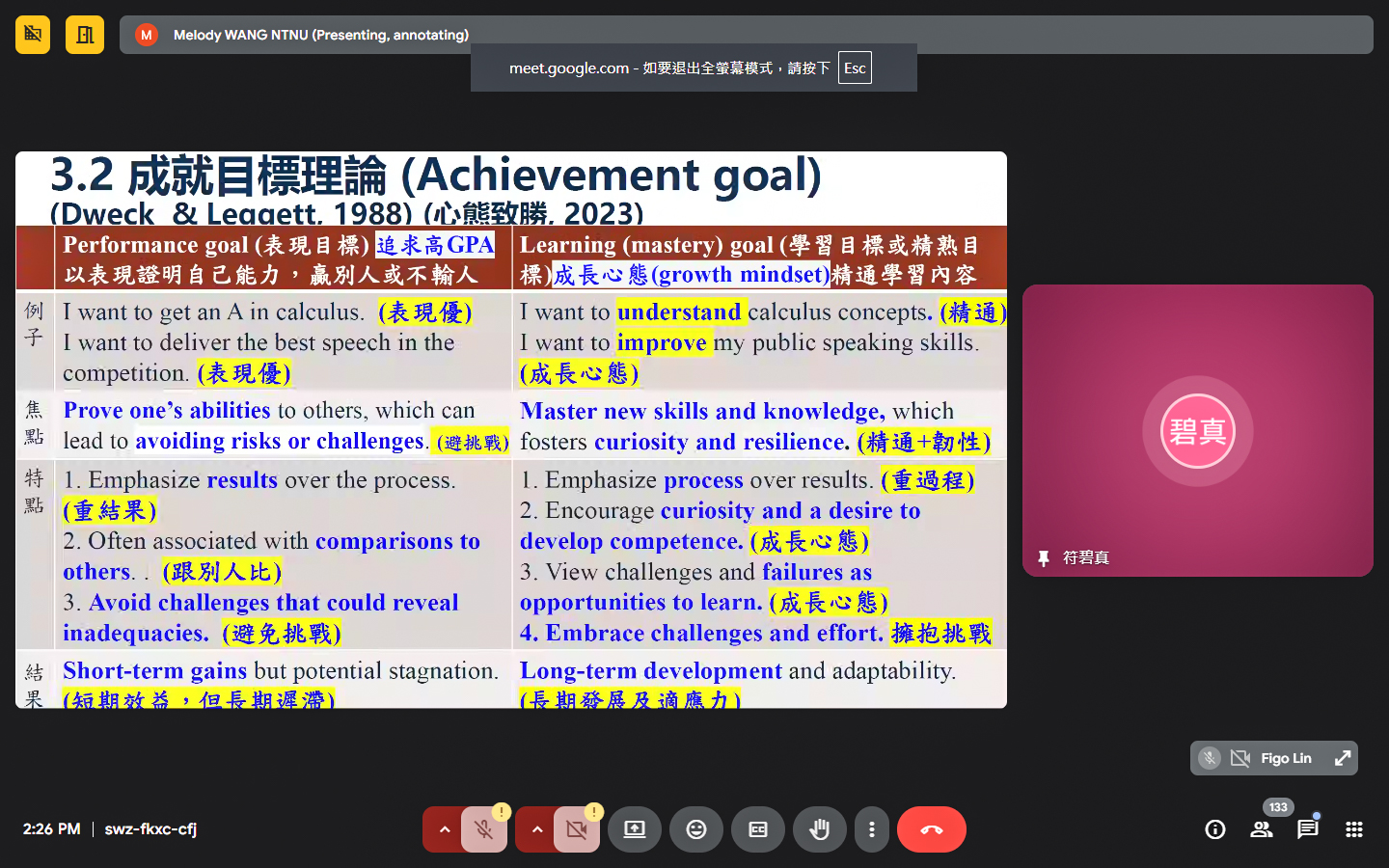Select the 符碧真 participant video tile
Viewport: 1389px width, 868px height.
1197,430
